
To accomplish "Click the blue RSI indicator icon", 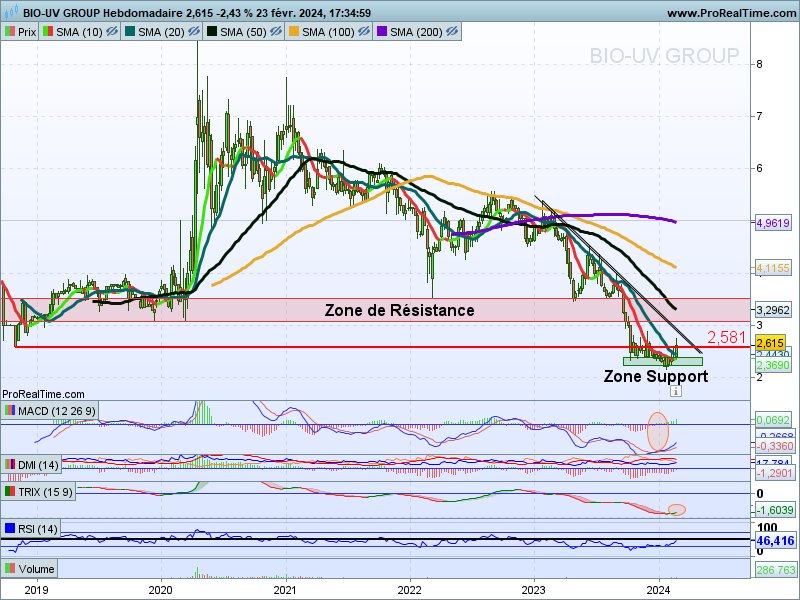I will click(10, 529).
